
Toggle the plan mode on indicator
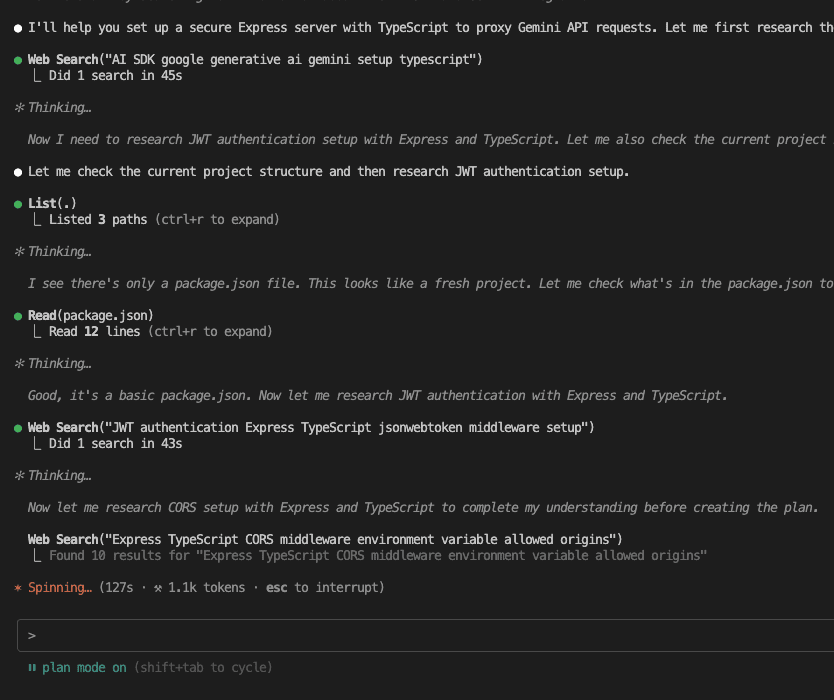(84, 668)
